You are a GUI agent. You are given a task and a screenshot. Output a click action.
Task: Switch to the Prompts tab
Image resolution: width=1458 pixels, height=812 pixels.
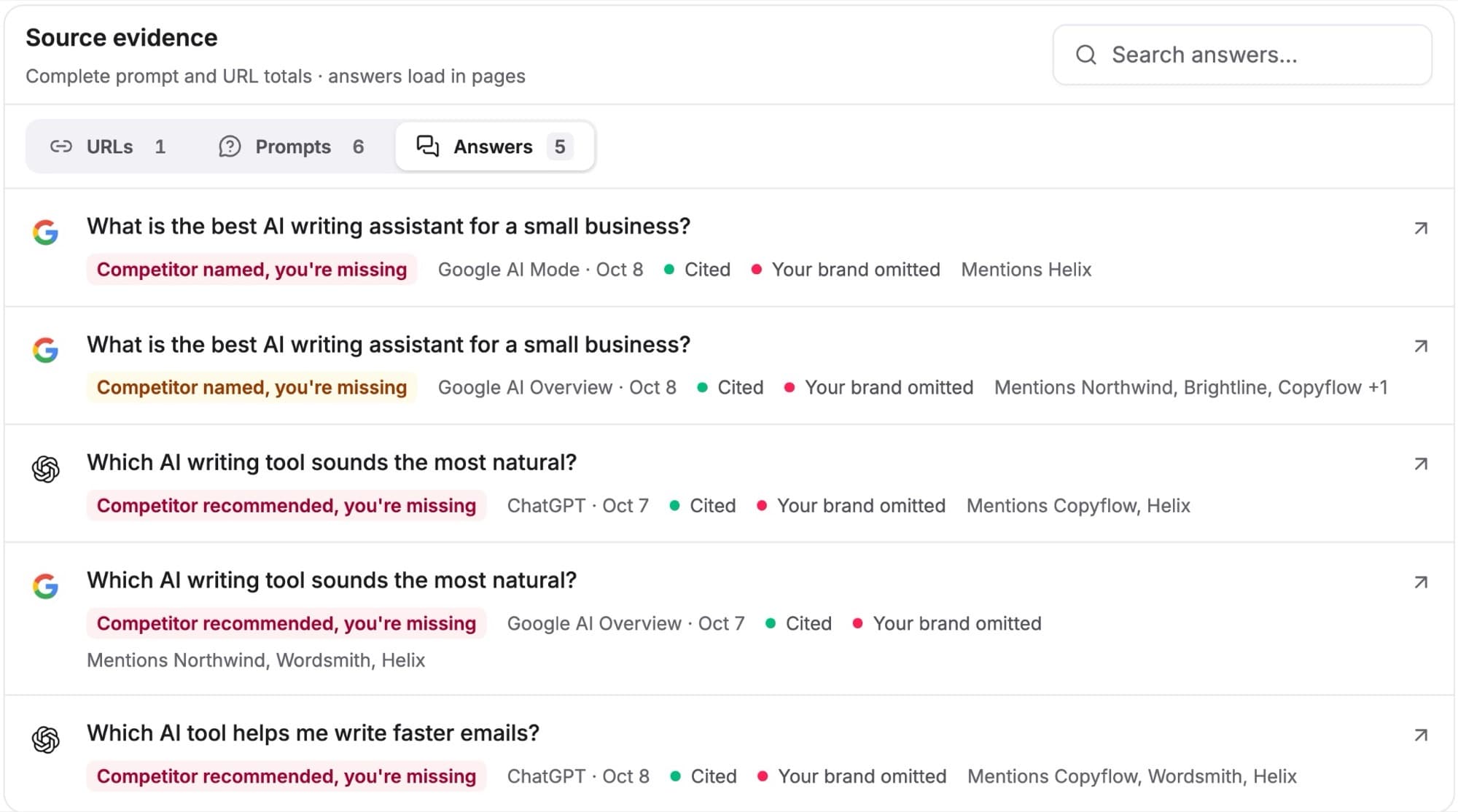tap(292, 147)
